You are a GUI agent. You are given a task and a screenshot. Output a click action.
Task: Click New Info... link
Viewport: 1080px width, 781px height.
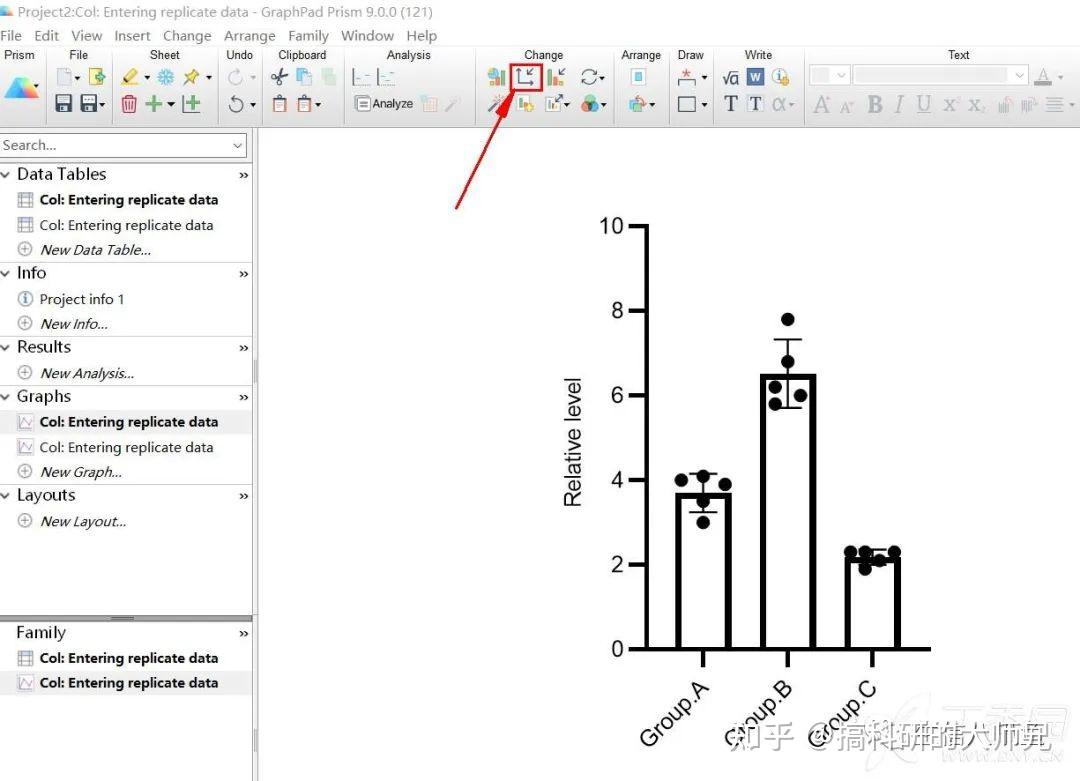pyautogui.click(x=74, y=324)
